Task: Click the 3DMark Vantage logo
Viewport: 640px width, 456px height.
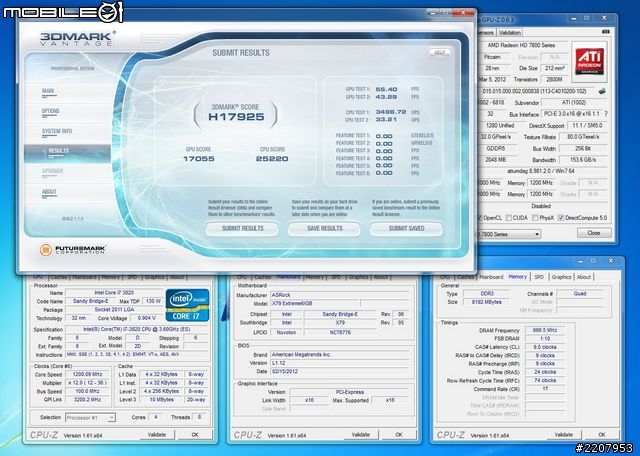Action: point(78,38)
